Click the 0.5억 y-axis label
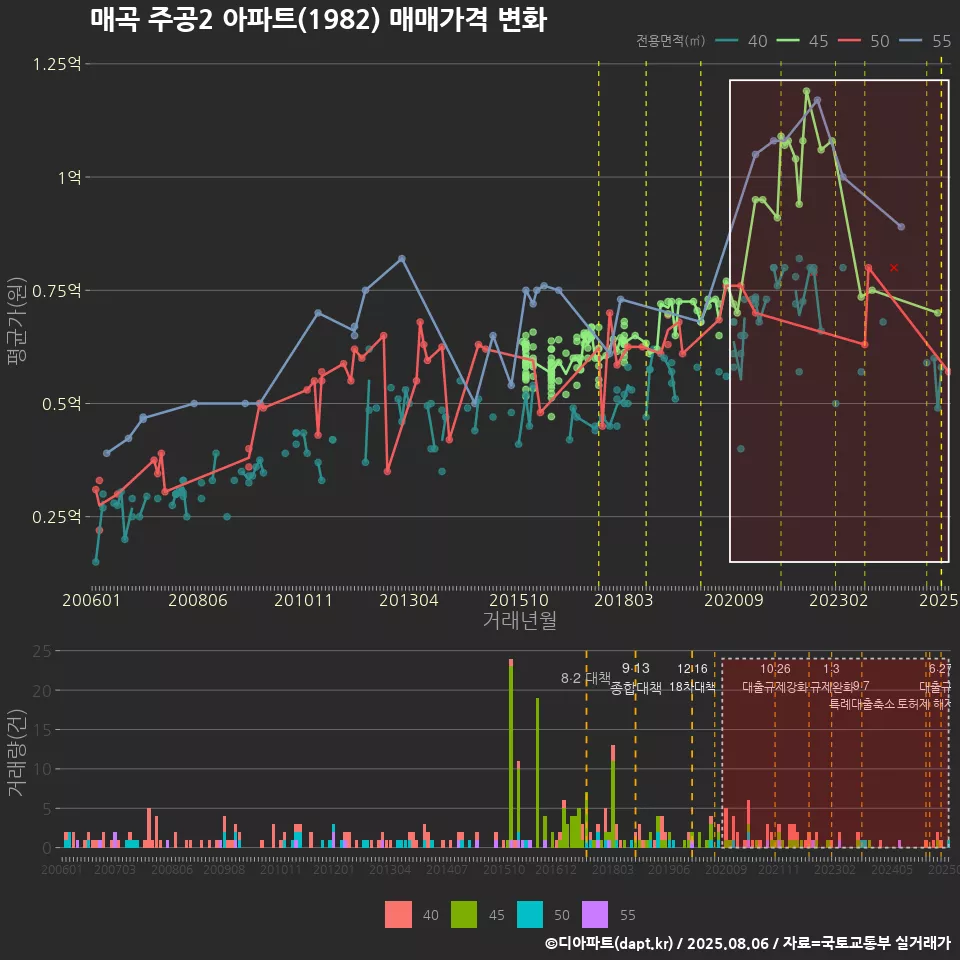This screenshot has width=960, height=960. click(x=61, y=404)
